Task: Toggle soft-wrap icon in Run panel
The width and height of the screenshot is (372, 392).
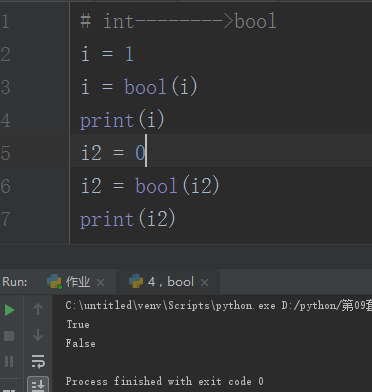Action: point(38,361)
